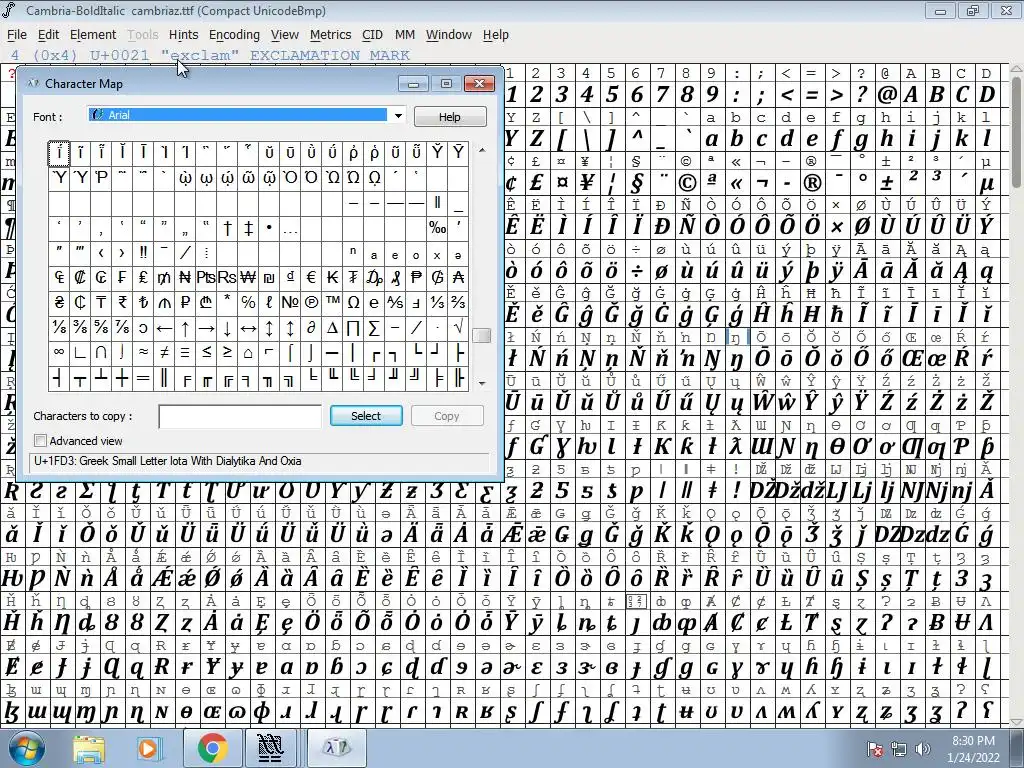Viewport: 1024px width, 768px height.
Task: Pick the per mille ‰ character
Action: (437, 227)
